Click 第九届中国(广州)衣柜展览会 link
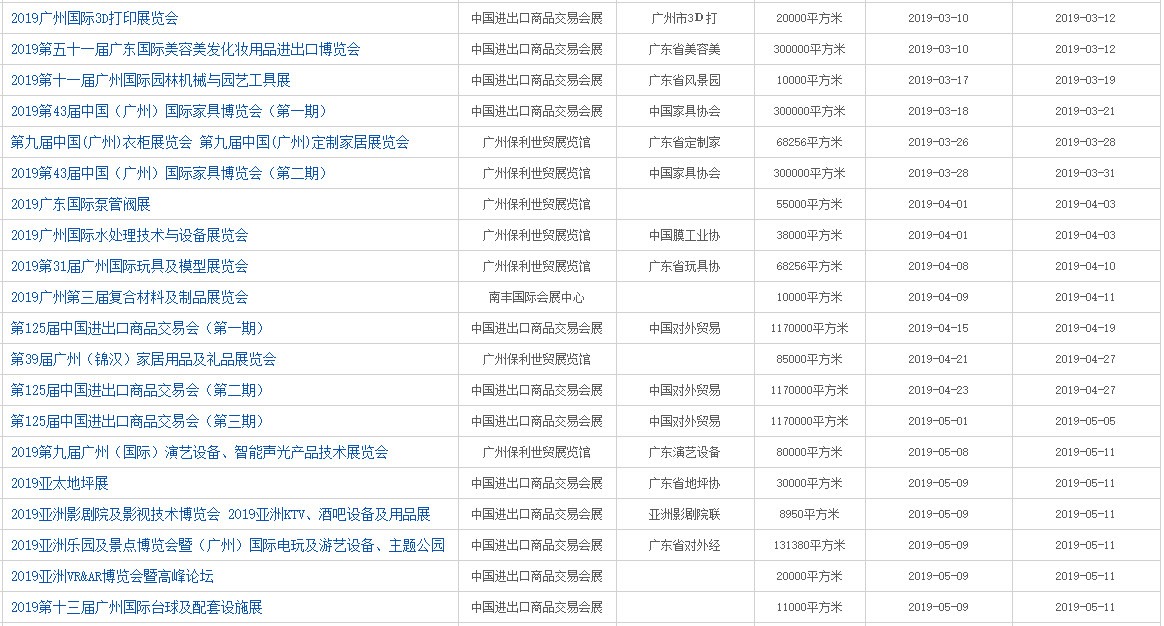This screenshot has height=626, width=1164. (x=101, y=142)
